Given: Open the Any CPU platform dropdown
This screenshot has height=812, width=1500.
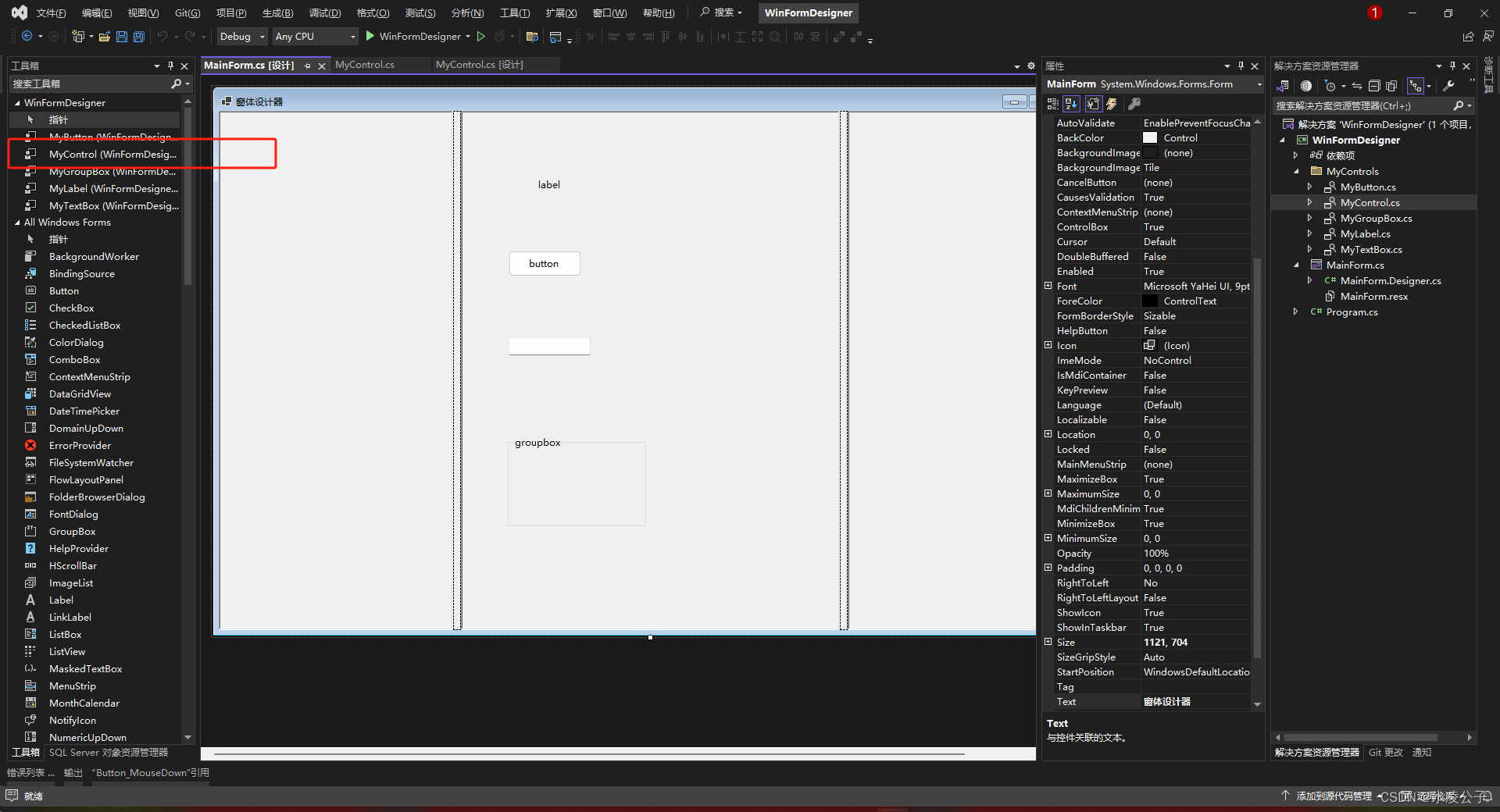Looking at the screenshot, I should point(315,36).
